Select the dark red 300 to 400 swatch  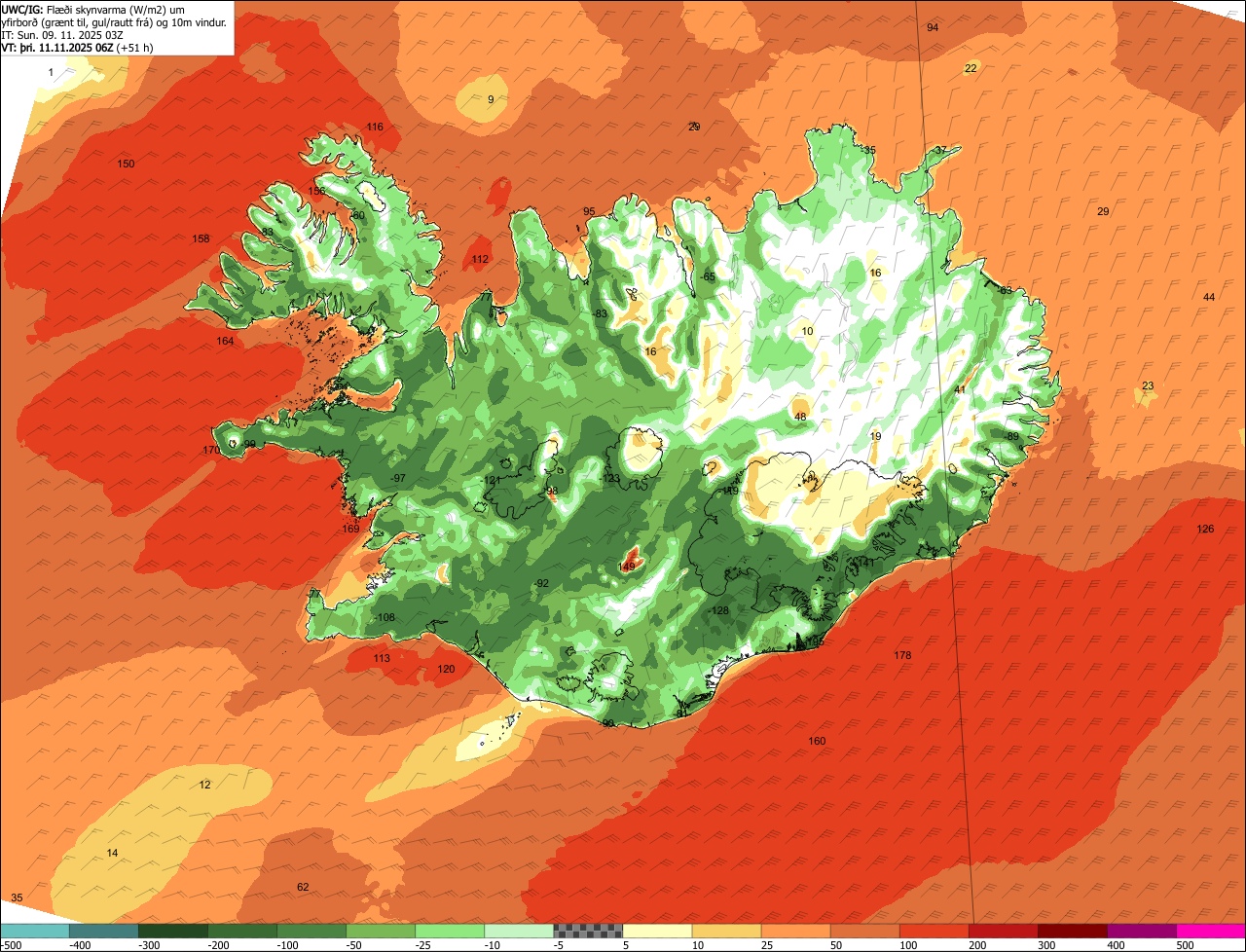tap(1072, 931)
